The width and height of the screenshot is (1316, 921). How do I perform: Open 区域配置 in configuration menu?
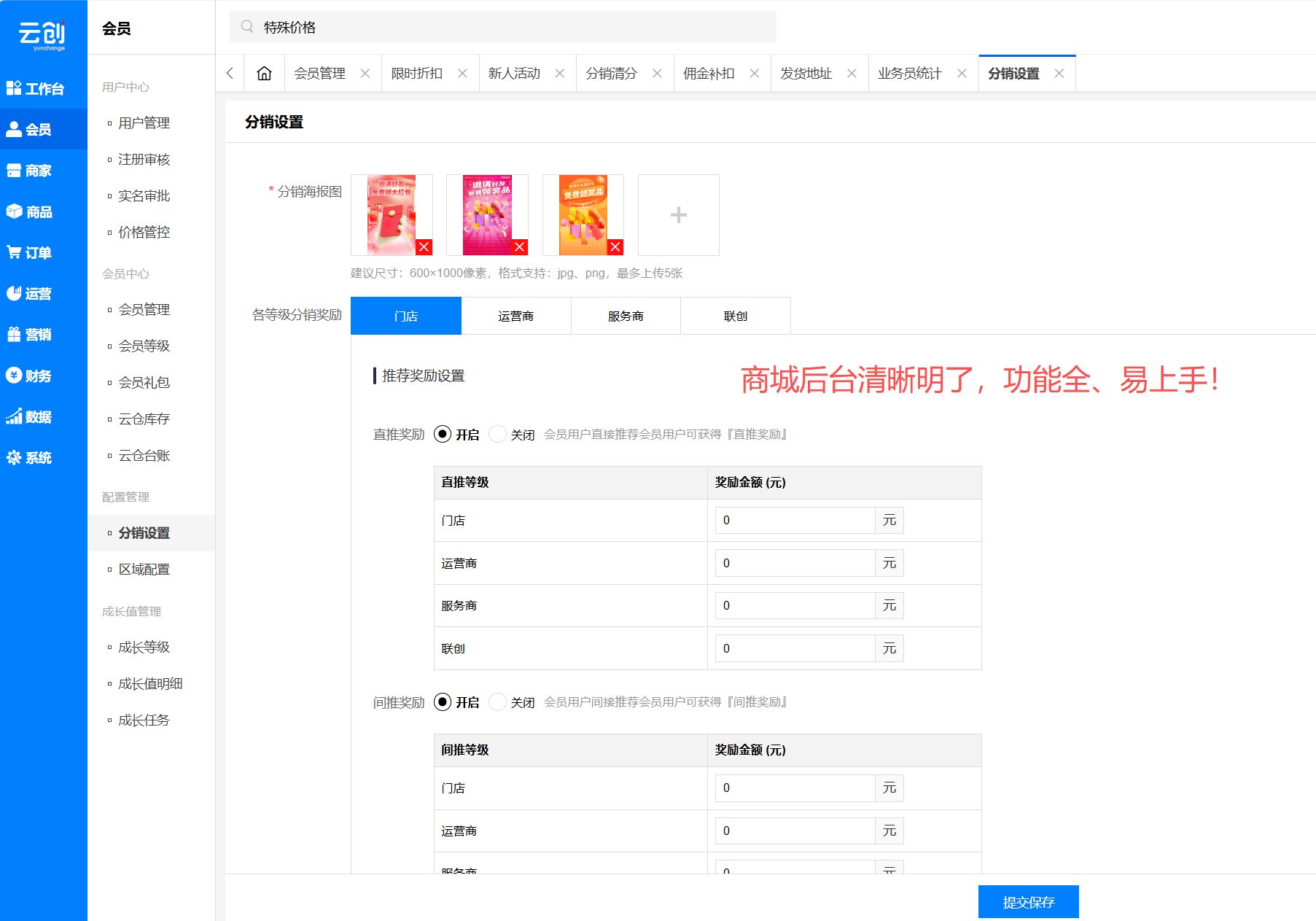(x=144, y=570)
